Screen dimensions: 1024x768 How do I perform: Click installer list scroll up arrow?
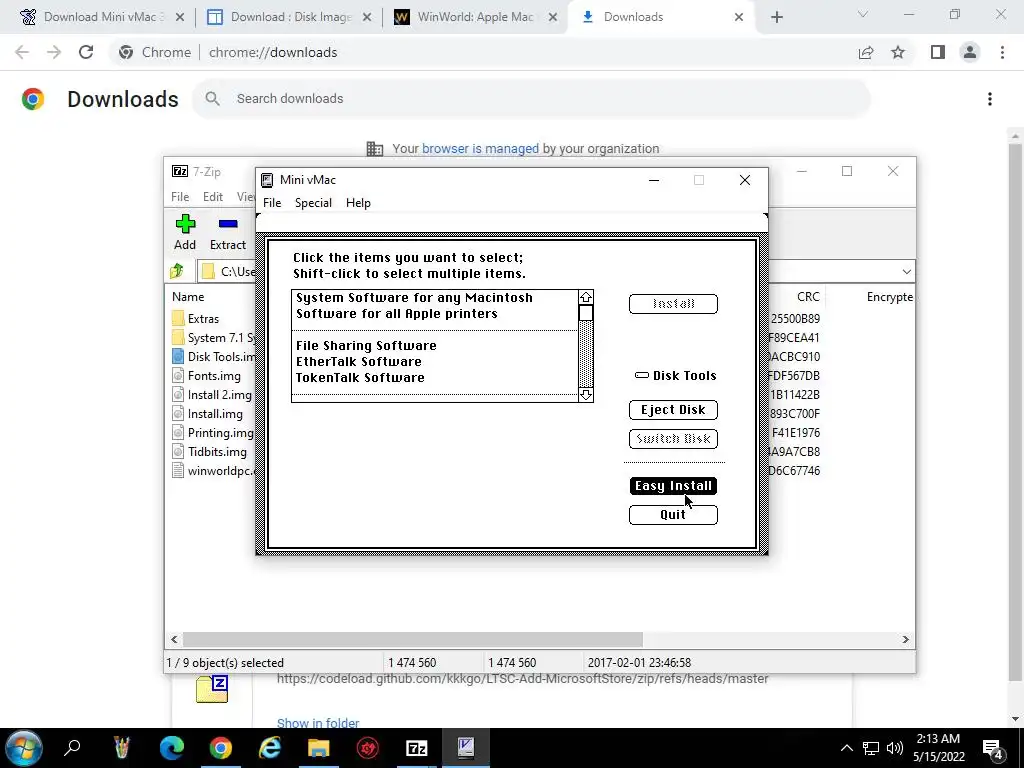pos(586,297)
